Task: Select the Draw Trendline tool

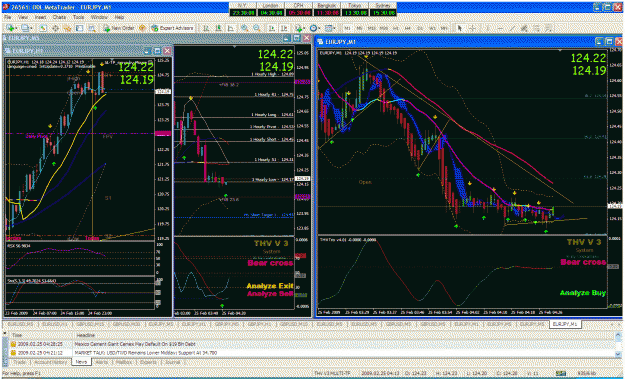Action: click(x=512, y=28)
